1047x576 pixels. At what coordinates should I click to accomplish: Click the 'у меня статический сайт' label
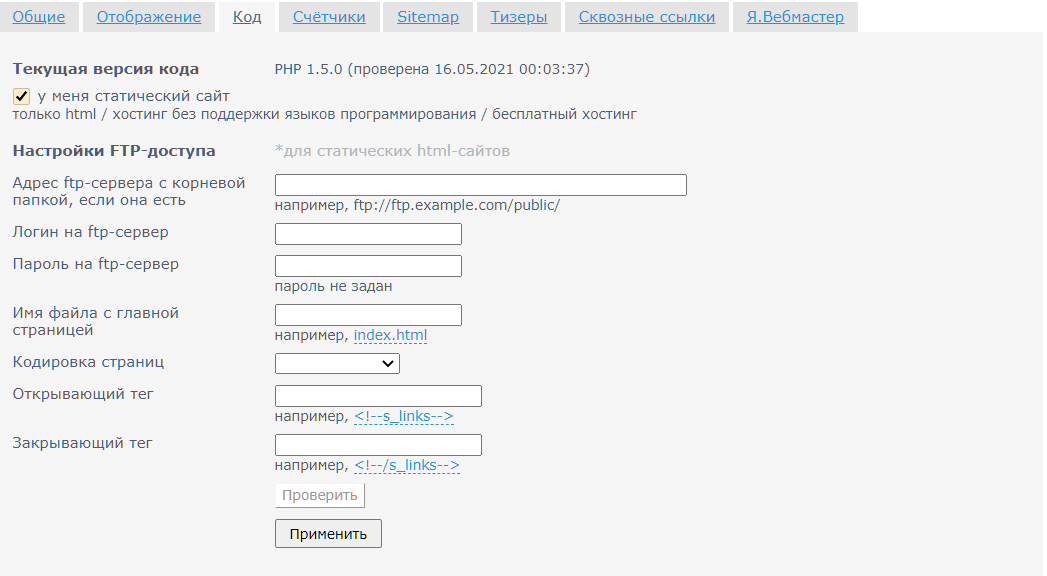134,96
